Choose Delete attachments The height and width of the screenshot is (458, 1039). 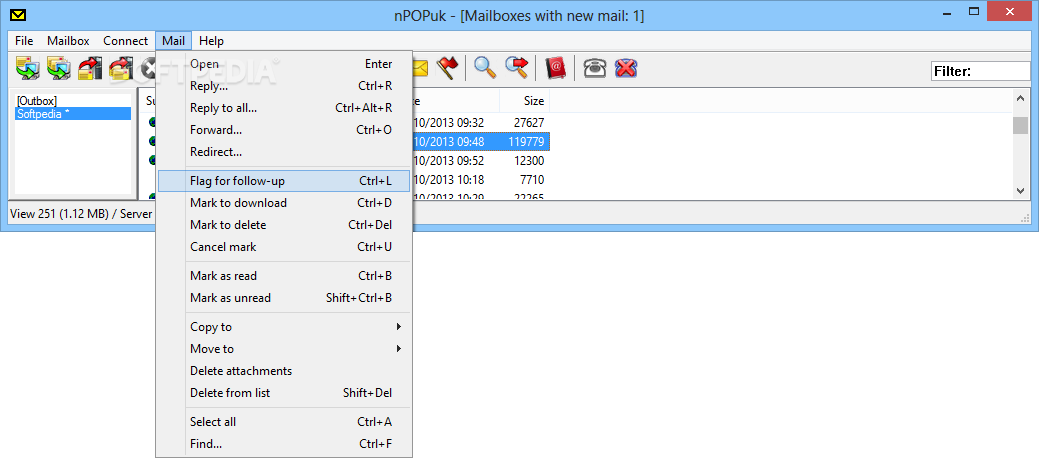pyautogui.click(x=284, y=371)
